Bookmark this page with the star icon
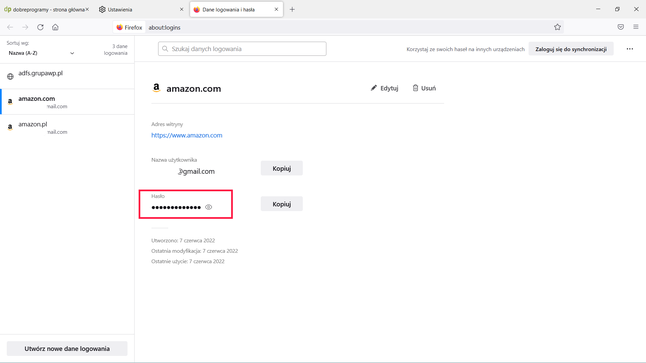The height and width of the screenshot is (363, 646). (557, 27)
